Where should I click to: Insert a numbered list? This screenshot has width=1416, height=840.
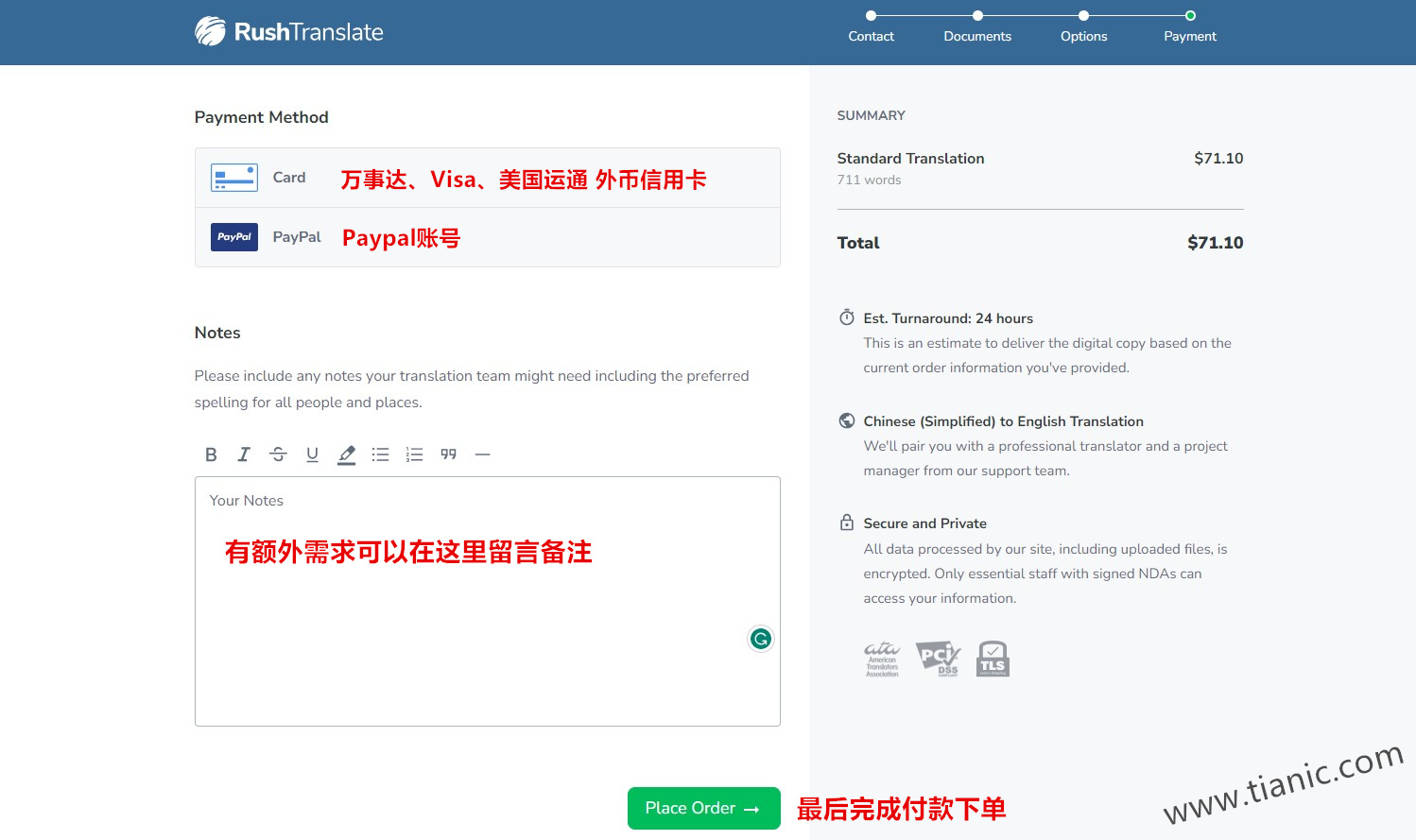414,454
